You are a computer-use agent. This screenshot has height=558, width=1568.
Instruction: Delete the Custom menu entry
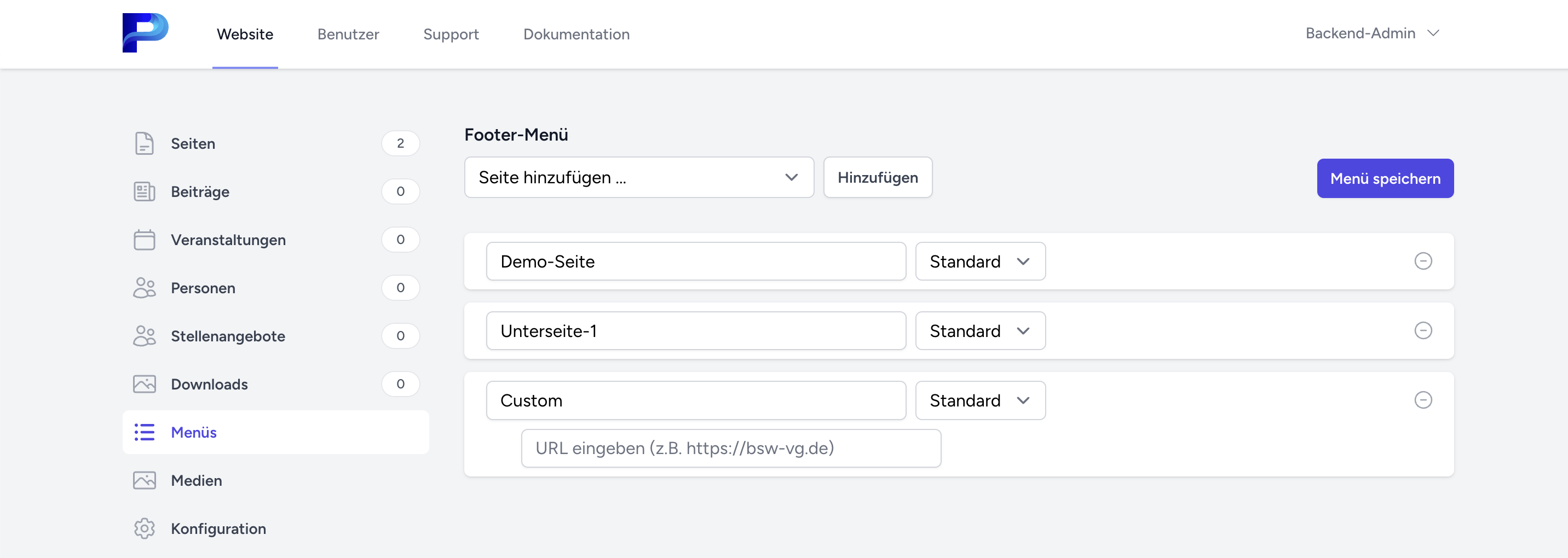tap(1422, 400)
